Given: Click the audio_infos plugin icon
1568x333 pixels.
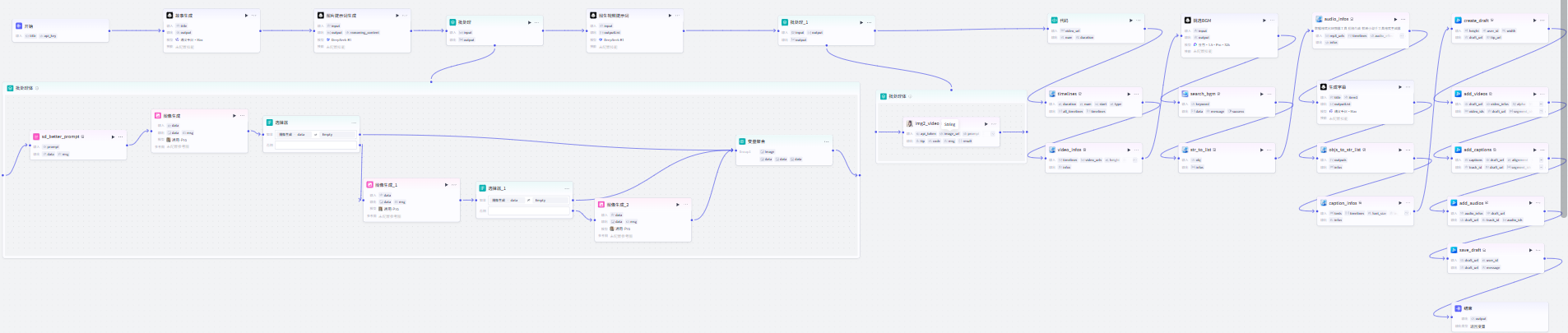Looking at the screenshot, I should point(1320,18).
